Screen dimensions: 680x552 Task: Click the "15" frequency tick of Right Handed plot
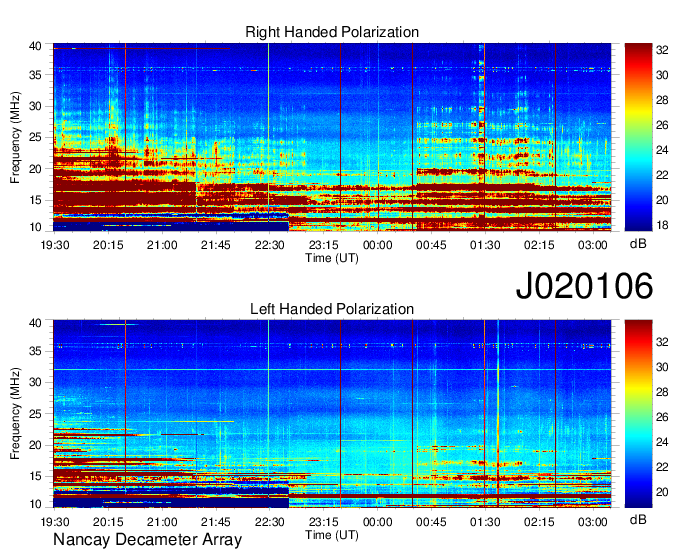[x=35, y=200]
